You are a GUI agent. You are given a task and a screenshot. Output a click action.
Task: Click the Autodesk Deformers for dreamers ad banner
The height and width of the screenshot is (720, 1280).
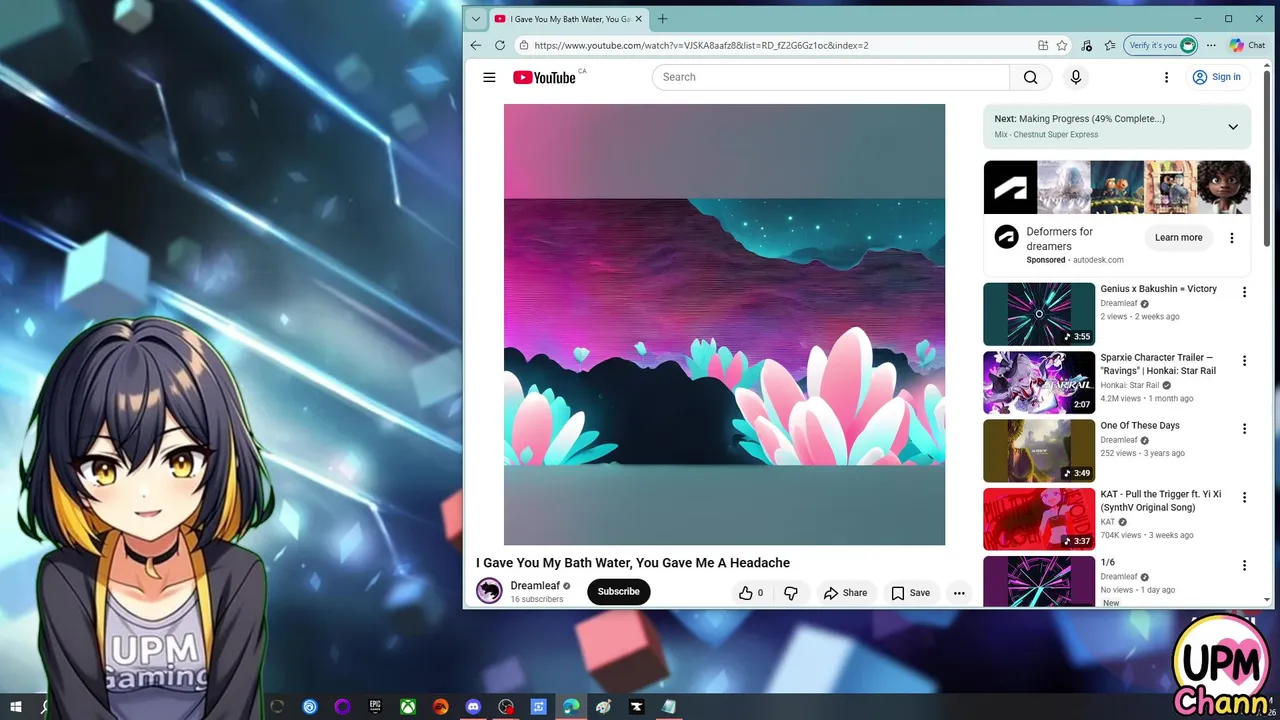1117,187
